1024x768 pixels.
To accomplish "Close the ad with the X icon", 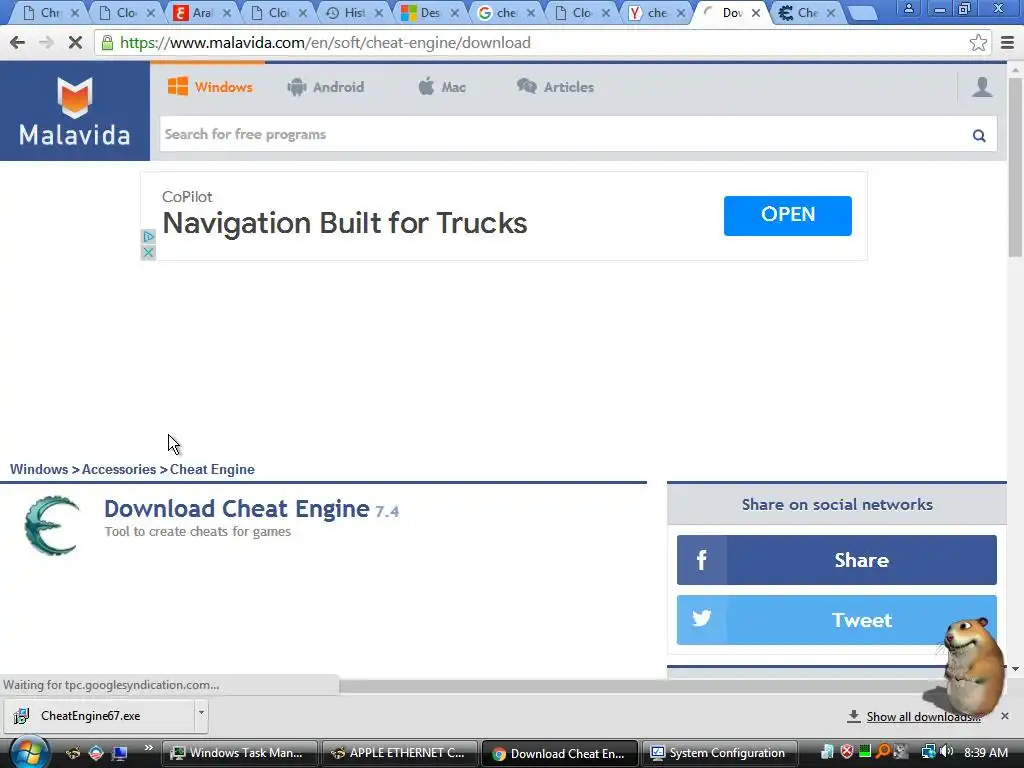I will coord(148,252).
